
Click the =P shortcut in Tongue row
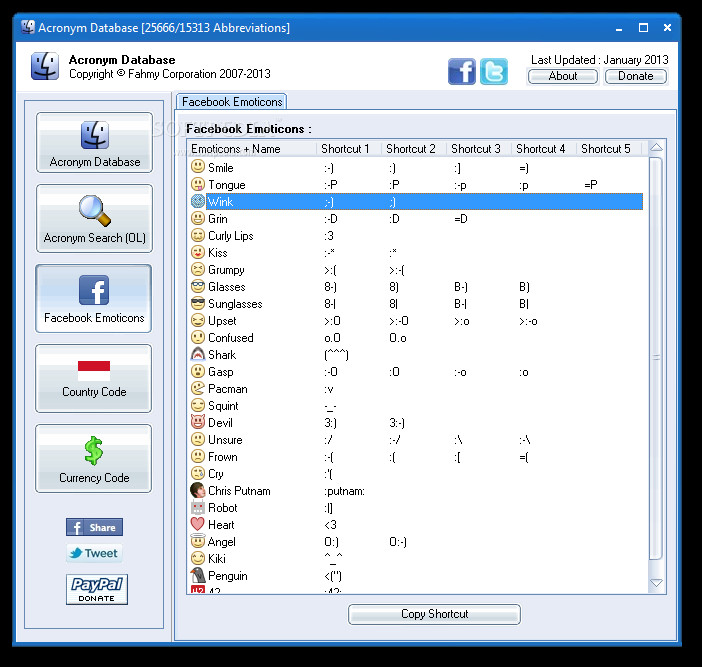591,184
